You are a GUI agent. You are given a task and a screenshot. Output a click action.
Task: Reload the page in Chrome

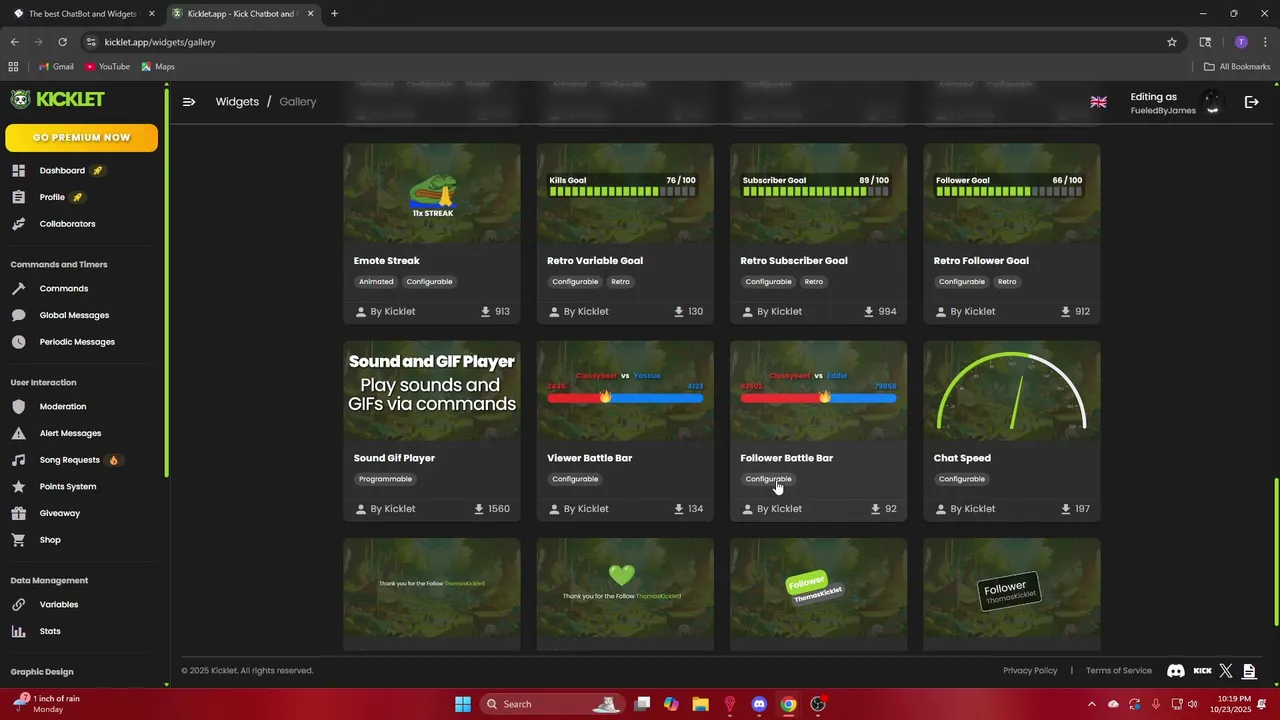pos(62,42)
